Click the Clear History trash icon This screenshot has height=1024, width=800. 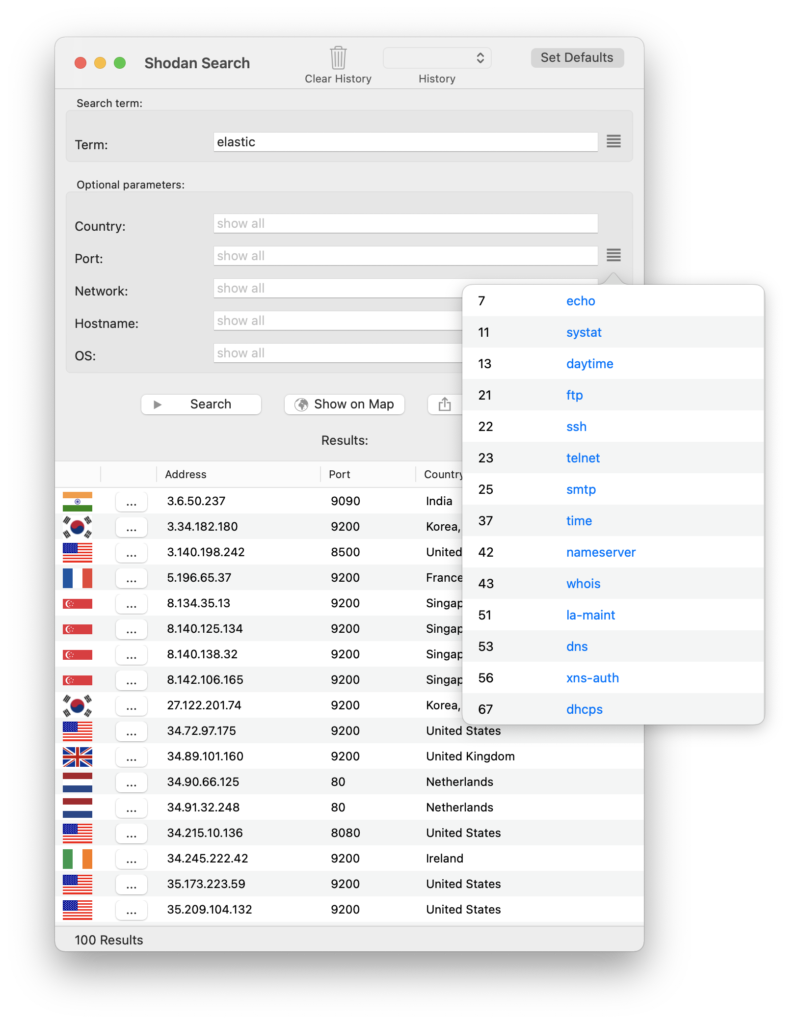tap(338, 57)
